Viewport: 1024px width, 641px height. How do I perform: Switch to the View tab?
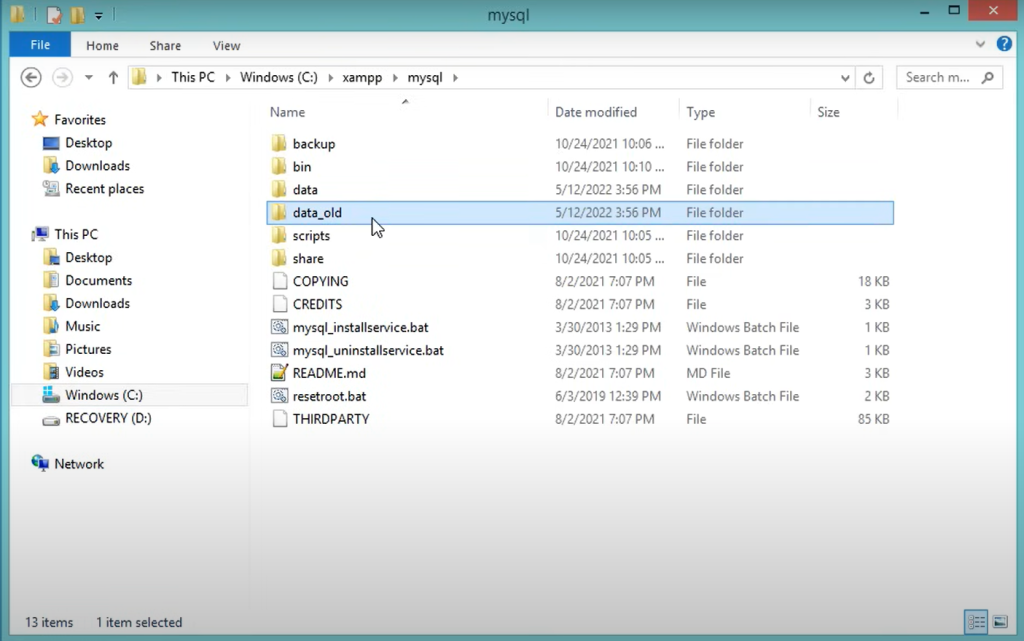(226, 45)
